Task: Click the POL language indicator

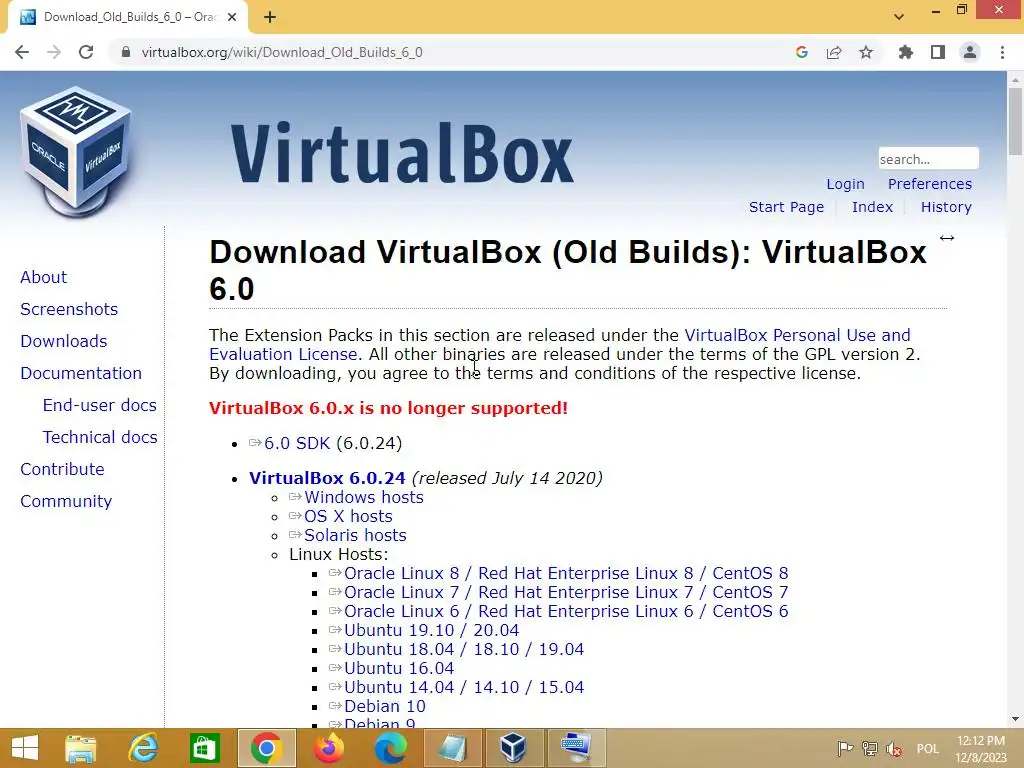Action: tap(927, 748)
